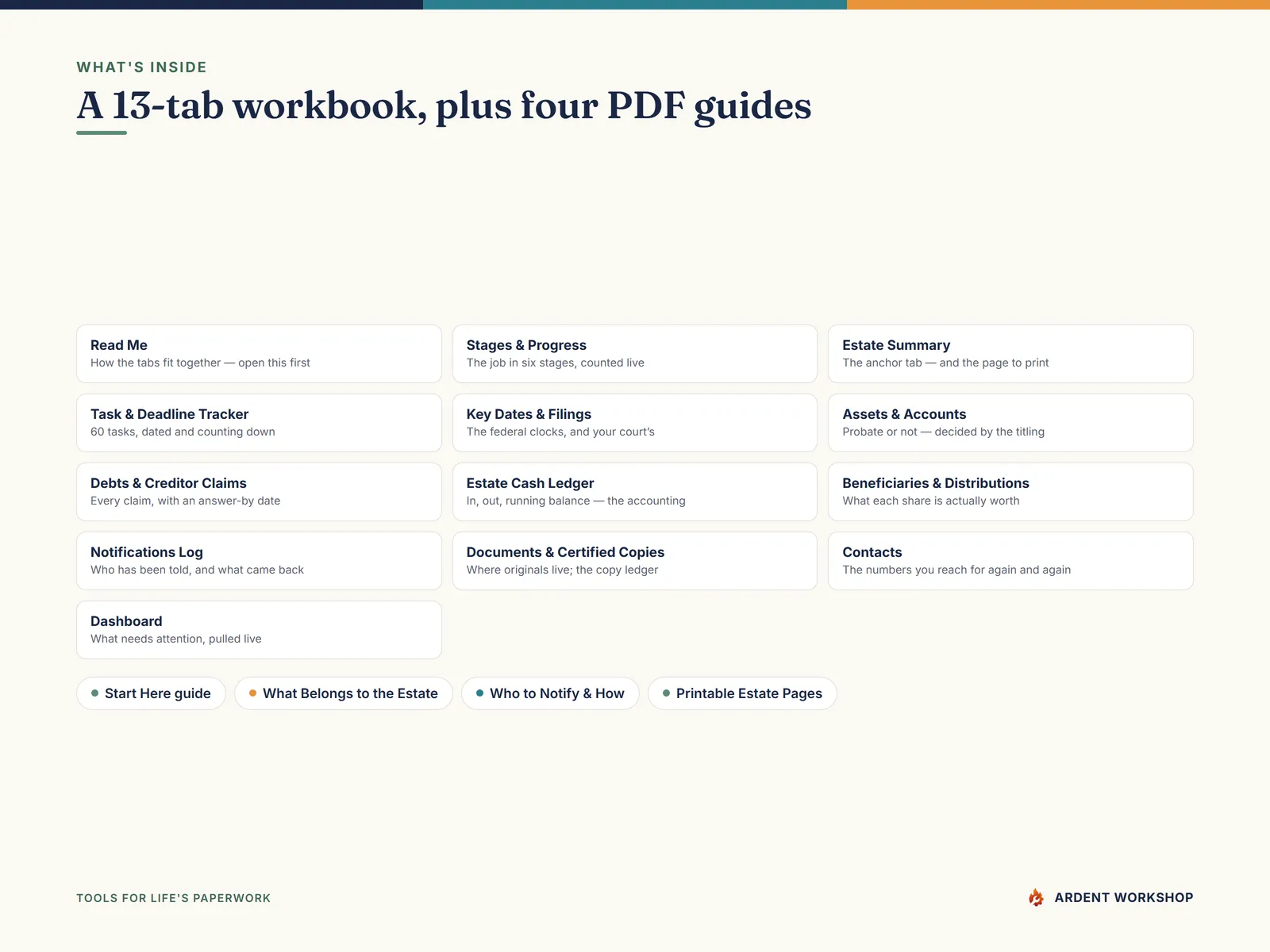Click the orange dot beside What Belongs to the Estate
This screenshot has height=952, width=1270.
(x=252, y=693)
